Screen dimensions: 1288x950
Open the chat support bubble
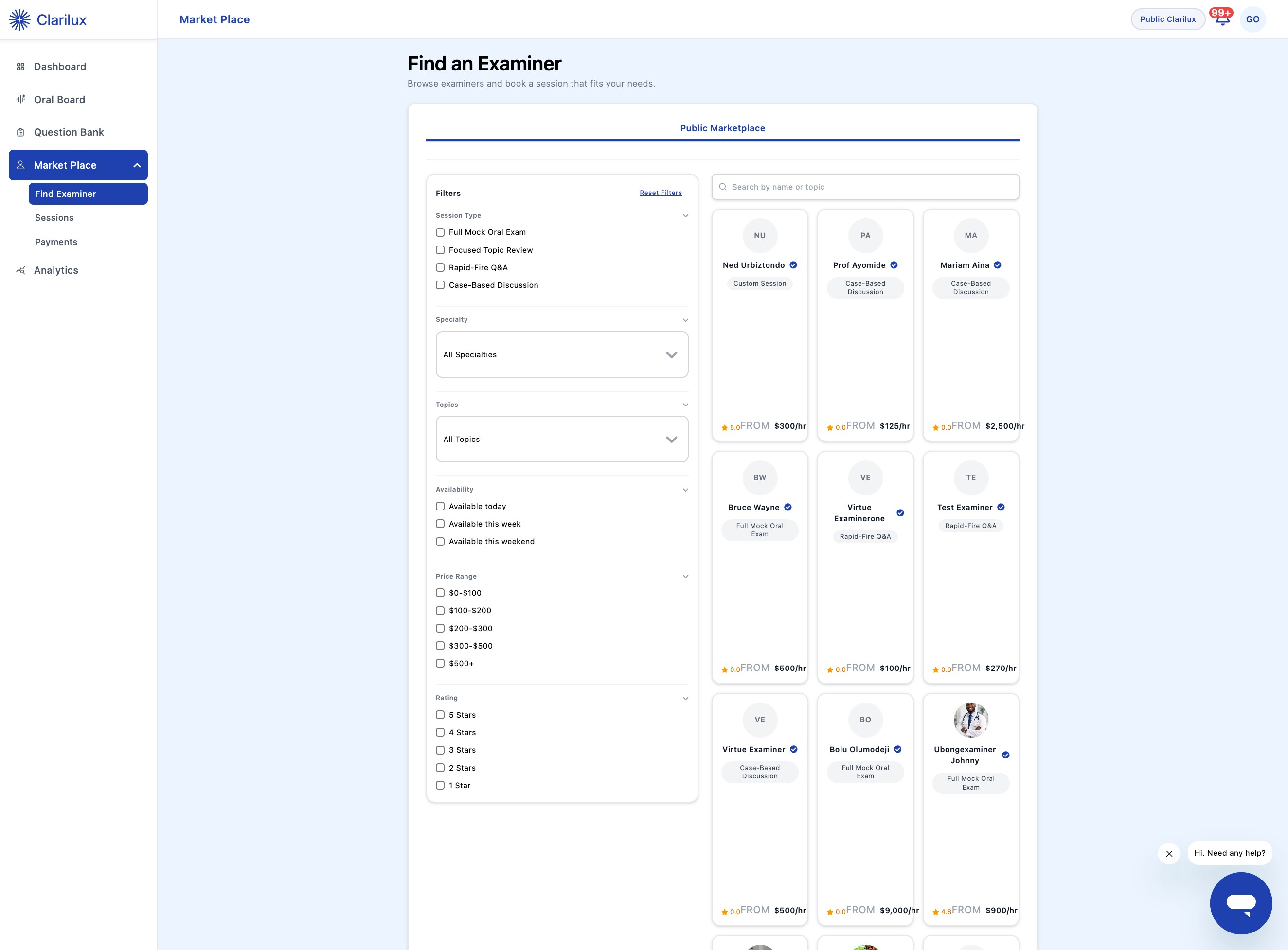(1241, 903)
